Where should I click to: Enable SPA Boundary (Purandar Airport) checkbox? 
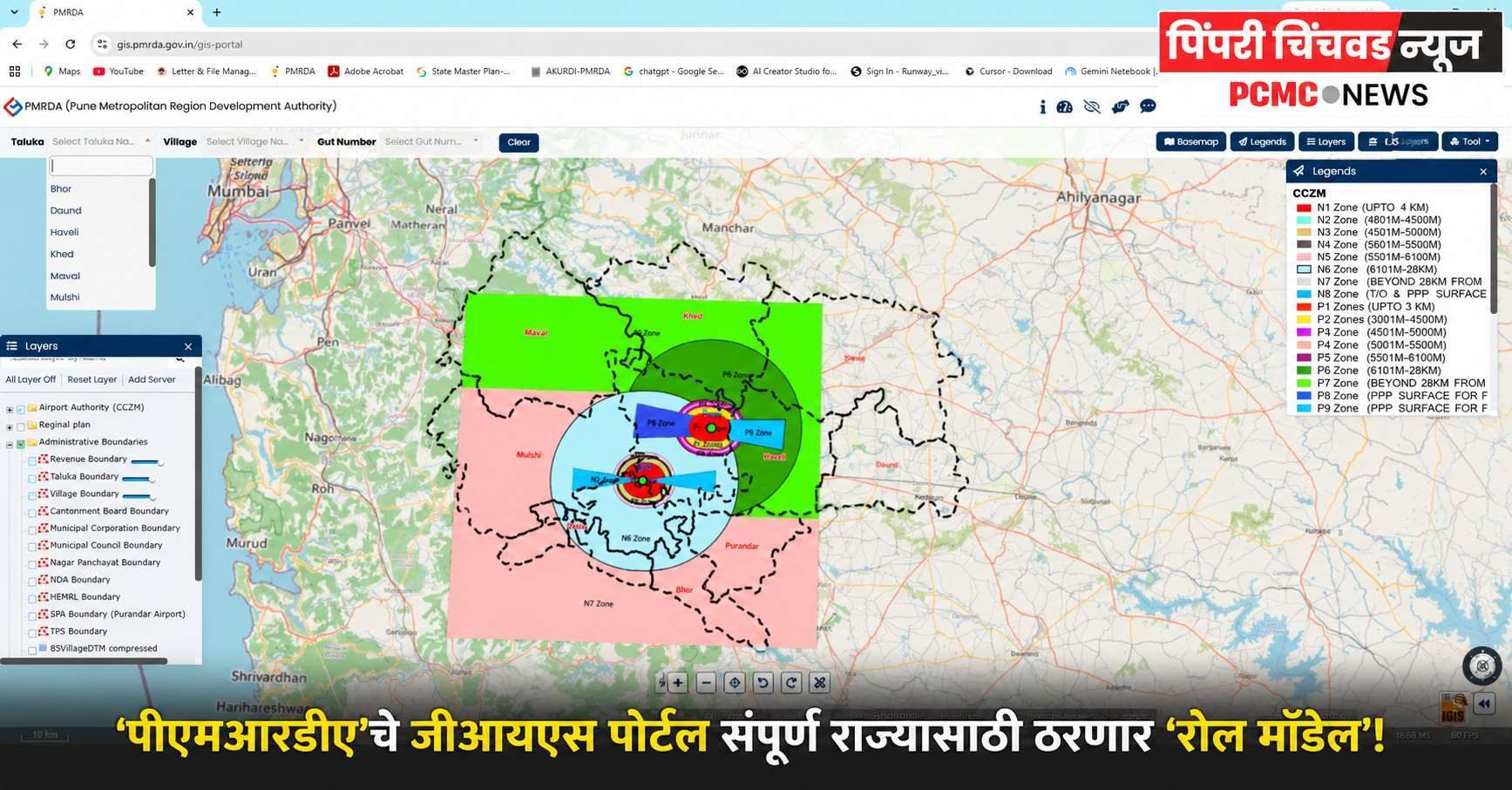[x=32, y=616]
